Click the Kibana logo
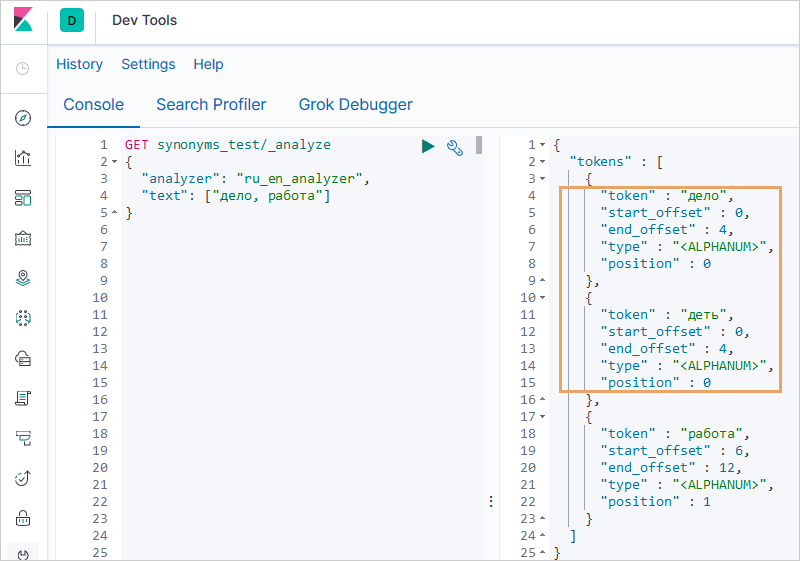The image size is (800, 561). click(x=23, y=21)
